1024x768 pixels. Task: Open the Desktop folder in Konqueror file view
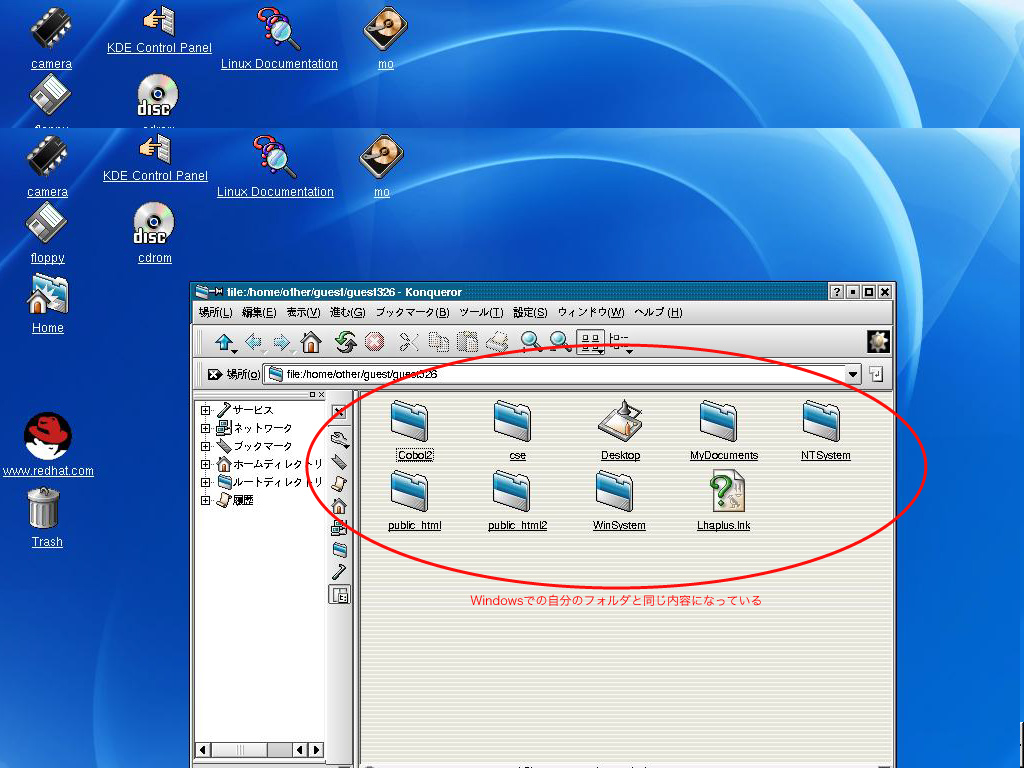click(620, 430)
